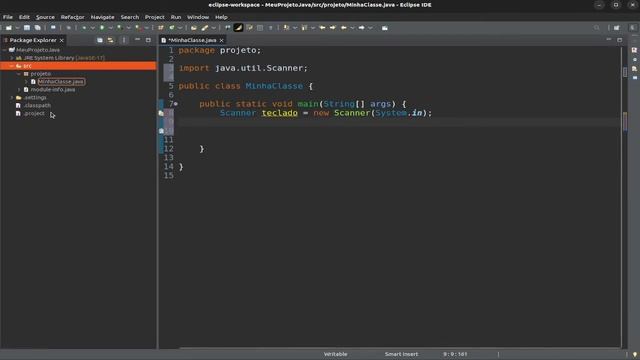The image size is (640, 360).
Task: Click the New Java Class toolbar icon
Action: click(x=172, y=28)
